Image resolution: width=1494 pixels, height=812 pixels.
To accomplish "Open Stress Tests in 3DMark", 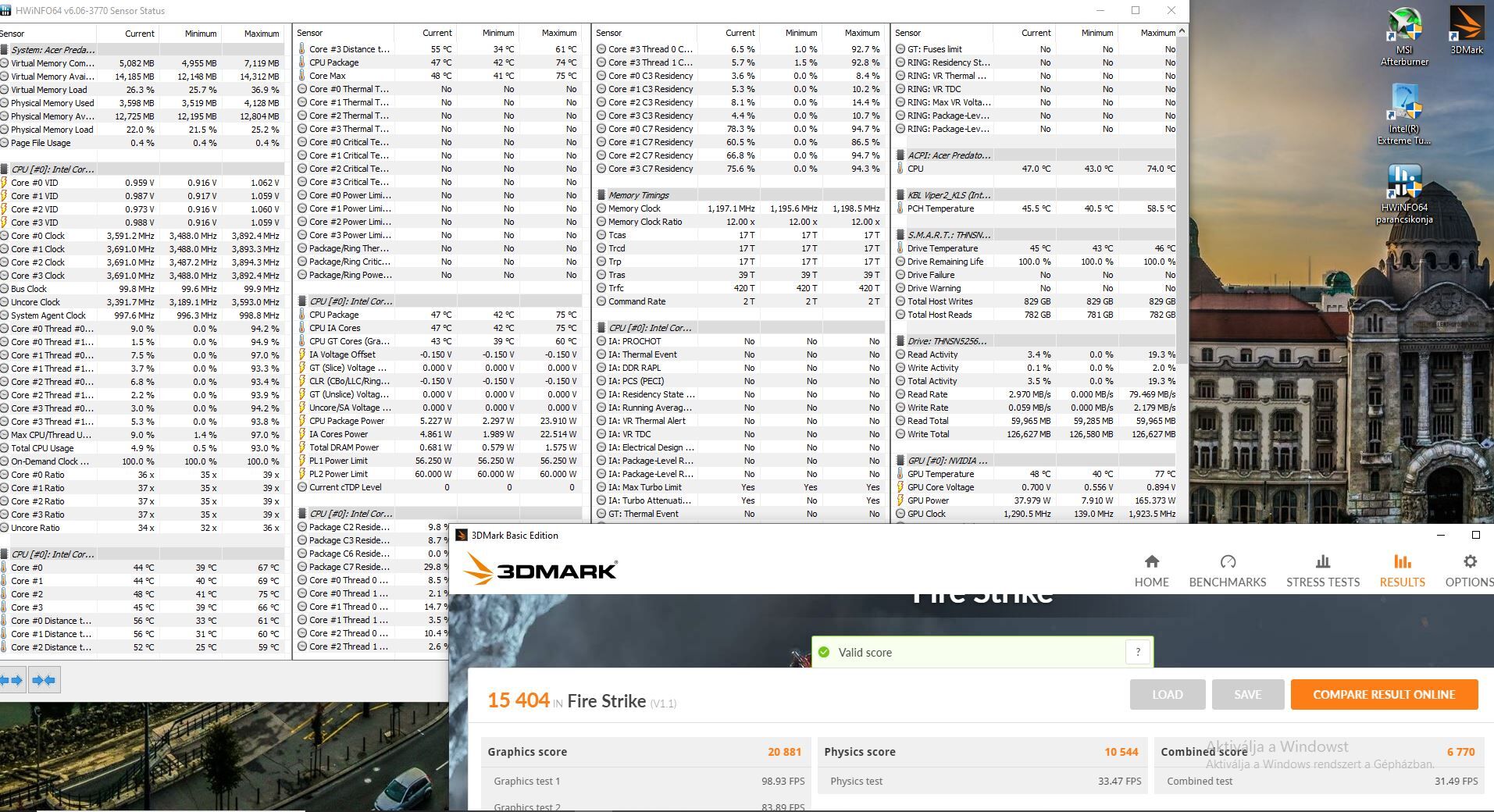I will [x=1322, y=572].
